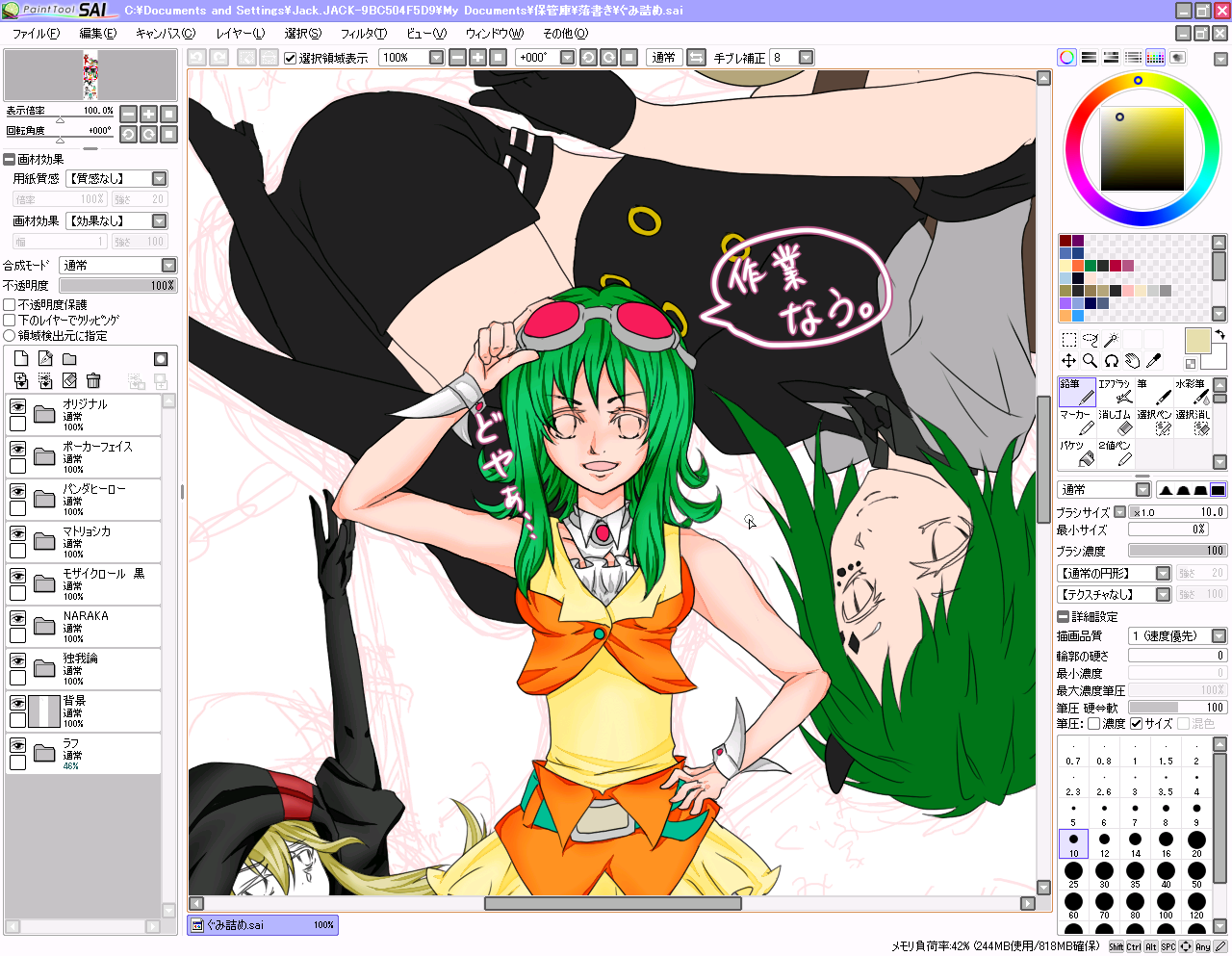Adjust the ブラシ濃度 density slider
Viewport: 1232px width, 956px height.
click(1177, 551)
